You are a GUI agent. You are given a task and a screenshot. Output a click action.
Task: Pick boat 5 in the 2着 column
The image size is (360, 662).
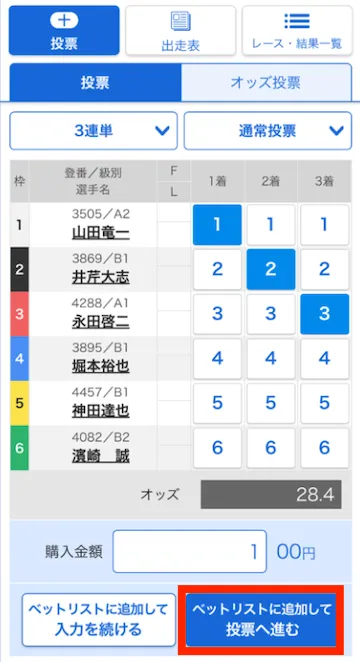(271, 403)
